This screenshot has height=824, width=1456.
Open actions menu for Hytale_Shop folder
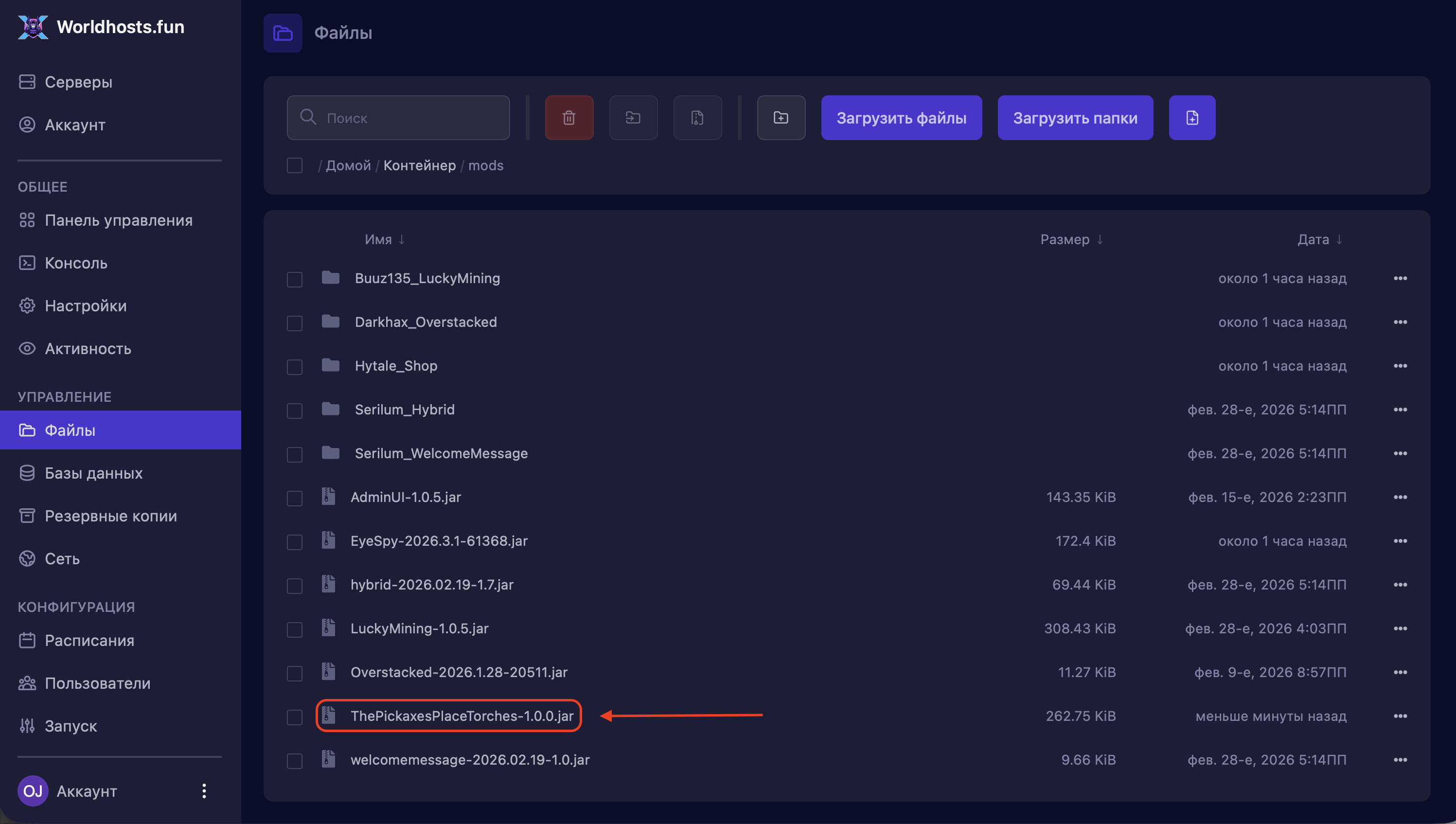[x=1400, y=366]
